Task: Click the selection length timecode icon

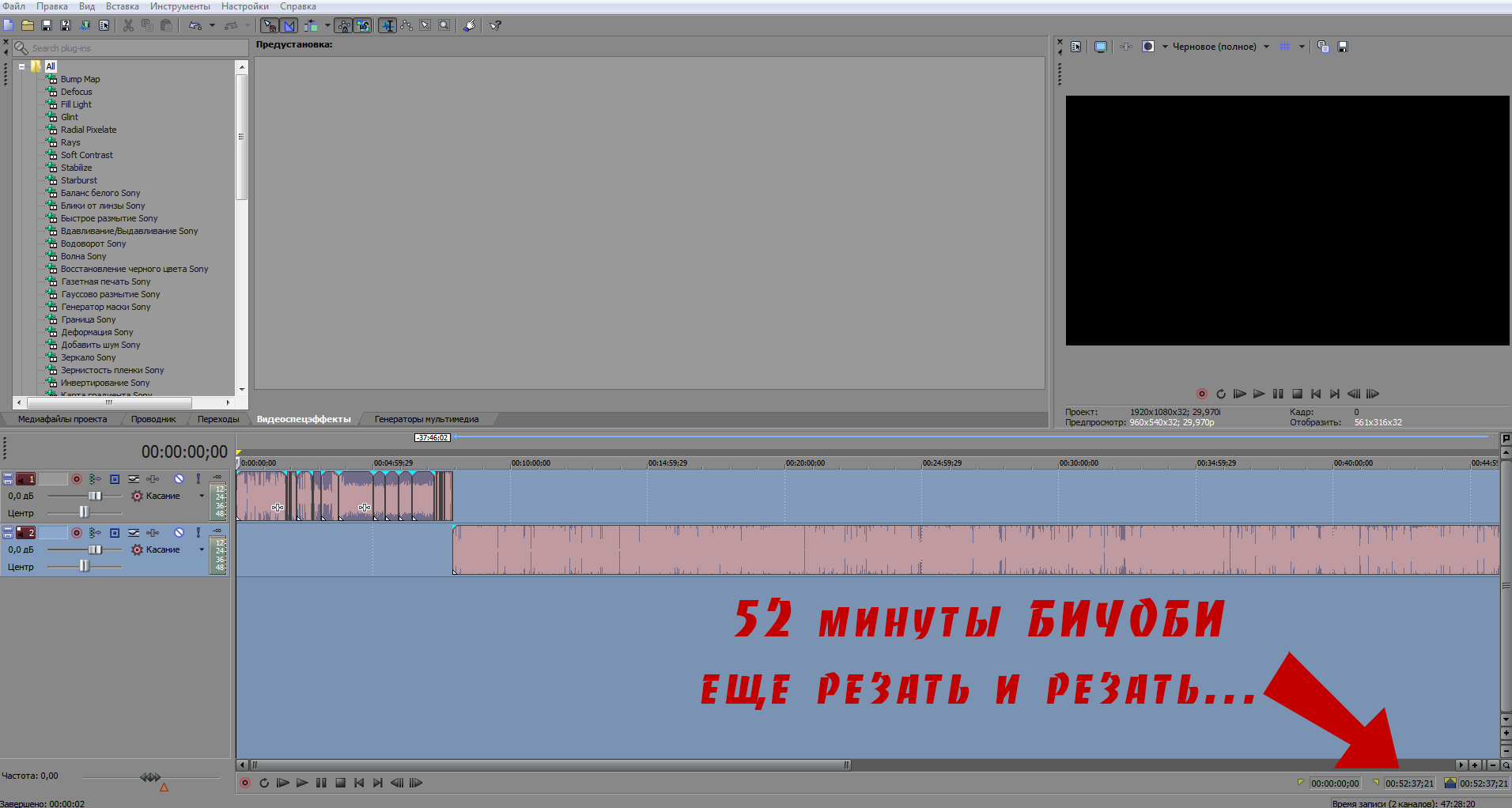Action: [x=1450, y=783]
